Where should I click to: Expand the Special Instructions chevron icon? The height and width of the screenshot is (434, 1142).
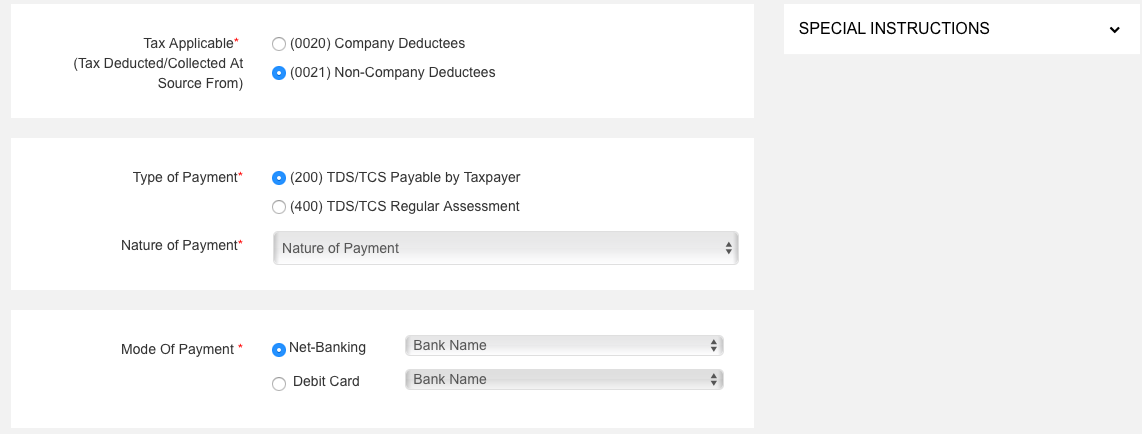pyautogui.click(x=1114, y=30)
